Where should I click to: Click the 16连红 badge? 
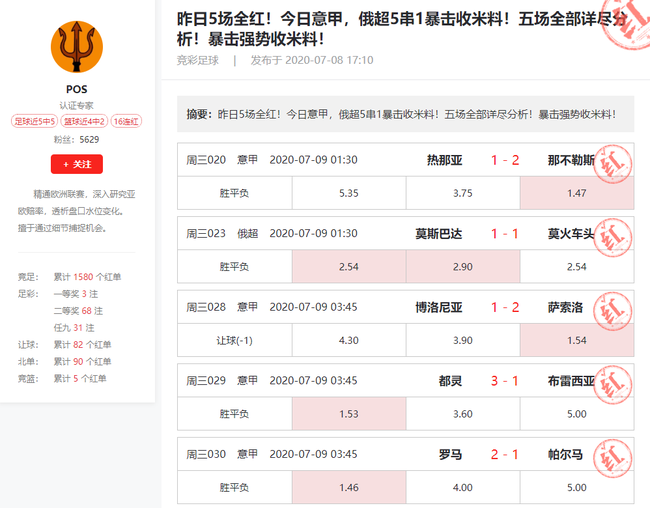(x=126, y=122)
